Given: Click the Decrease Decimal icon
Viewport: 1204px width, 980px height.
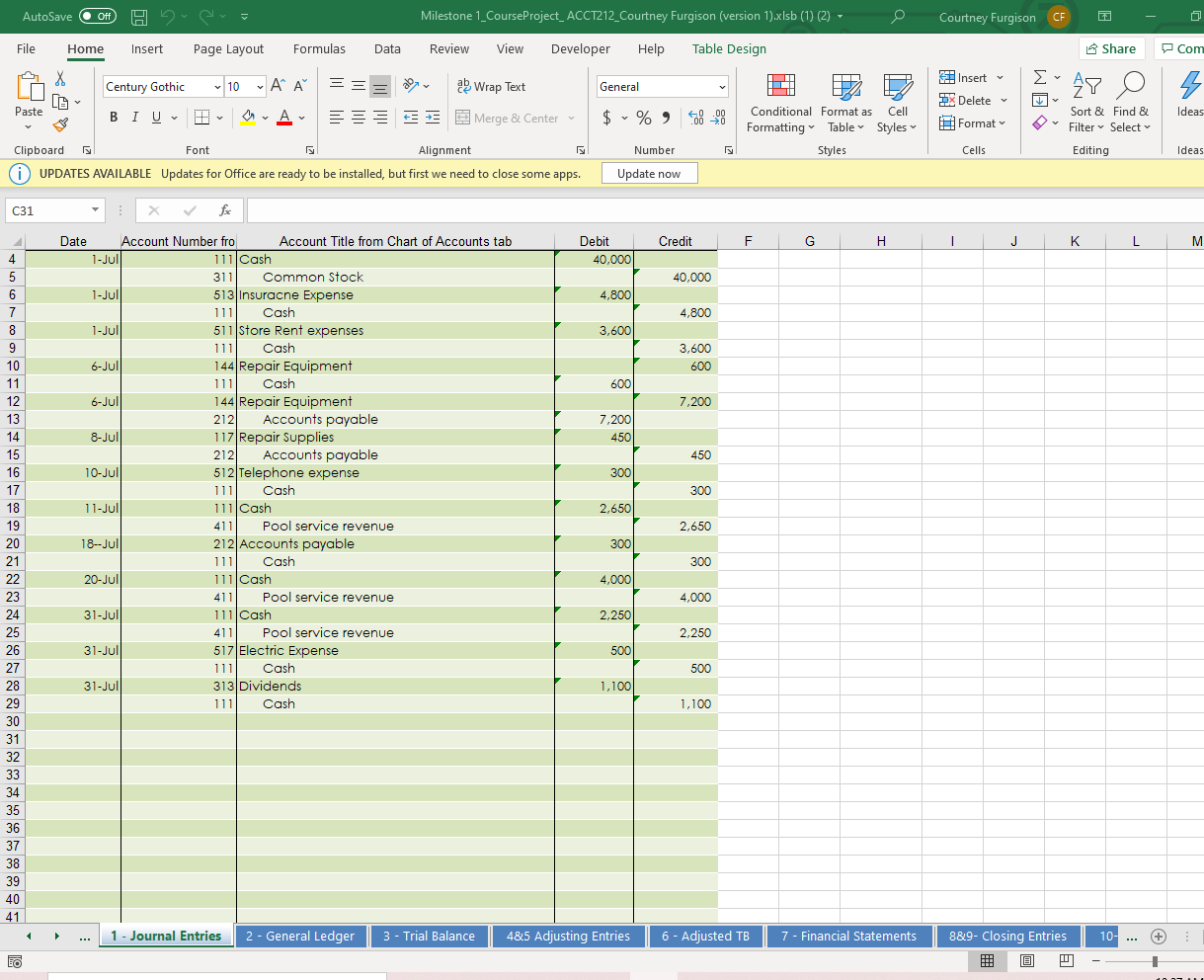Looking at the screenshot, I should click(x=718, y=118).
